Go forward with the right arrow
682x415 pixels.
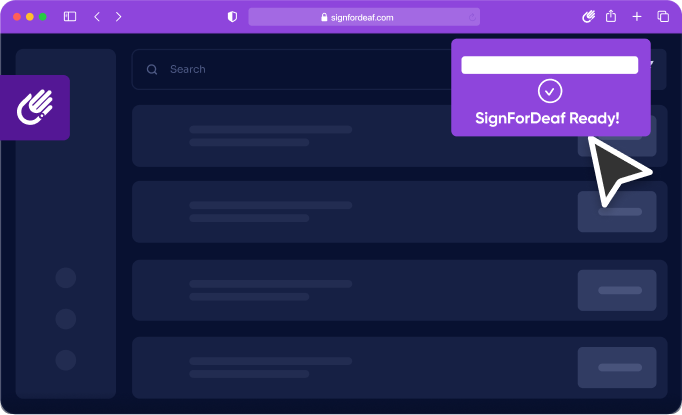click(118, 17)
